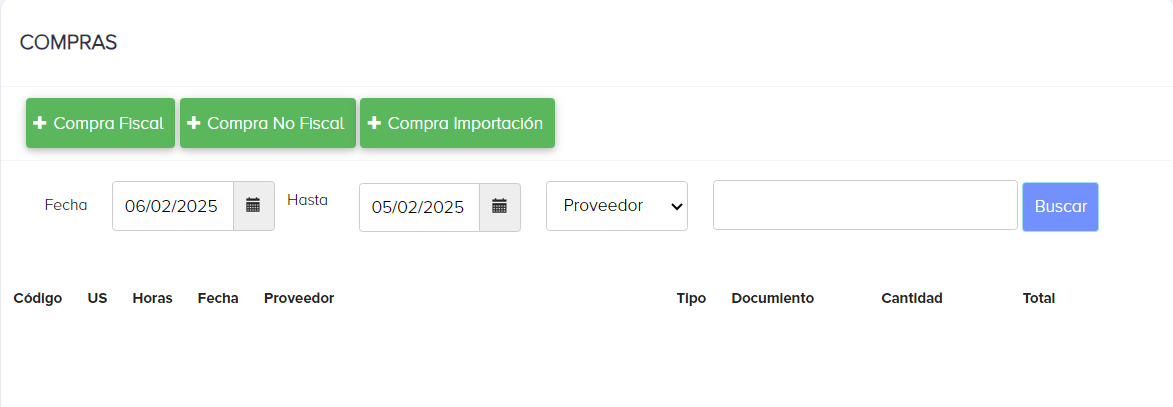Expand the Proveedor filter dropdown
The image size is (1173, 407).
click(616, 206)
